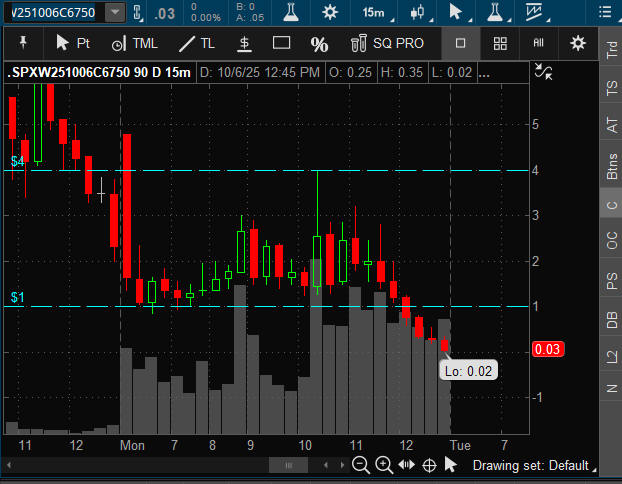Open the pointer cursor dropdown in top bar
Image resolution: width=622 pixels, height=484 pixels.
click(459, 12)
